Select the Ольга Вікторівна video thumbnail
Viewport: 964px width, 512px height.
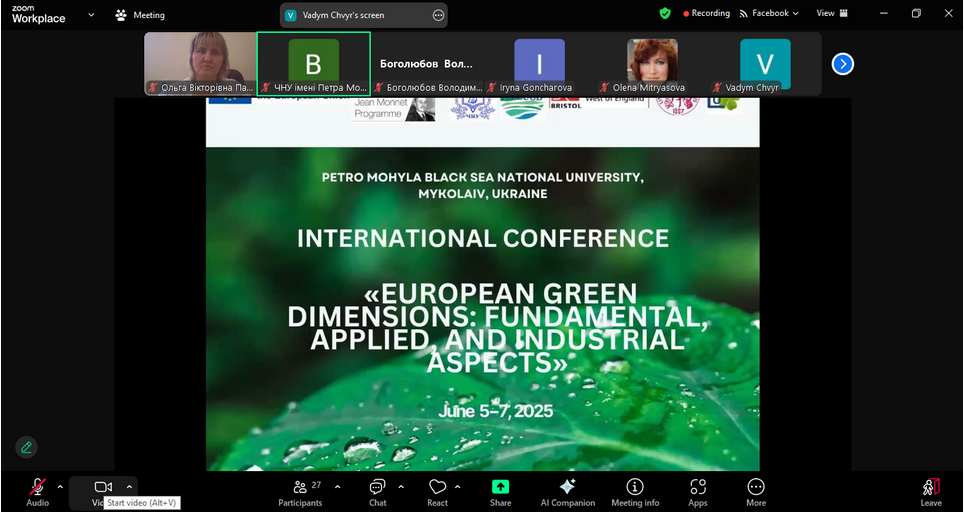pyautogui.click(x=200, y=64)
